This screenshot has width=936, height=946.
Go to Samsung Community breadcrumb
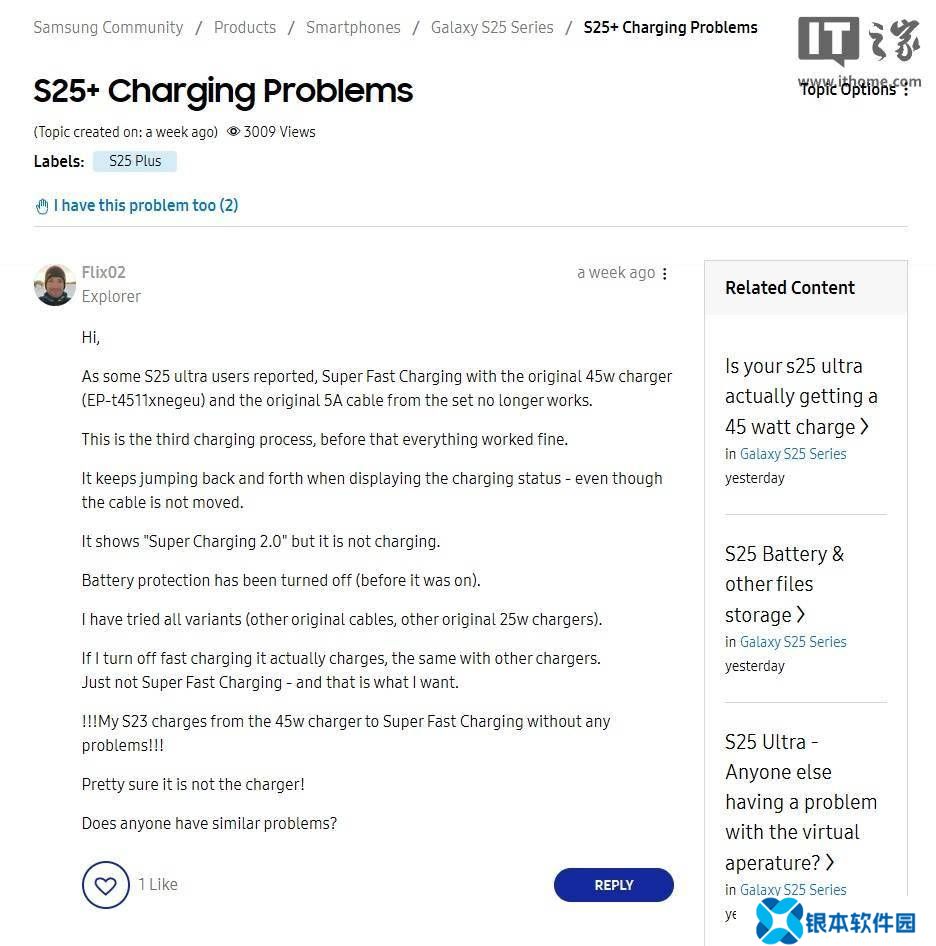108,27
